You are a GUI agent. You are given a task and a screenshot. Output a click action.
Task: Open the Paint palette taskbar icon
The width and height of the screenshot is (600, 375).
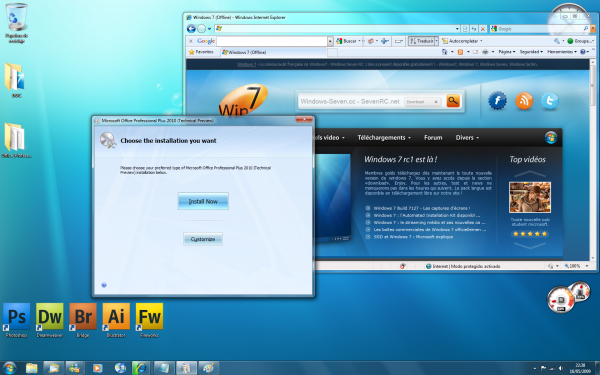[x=209, y=368]
